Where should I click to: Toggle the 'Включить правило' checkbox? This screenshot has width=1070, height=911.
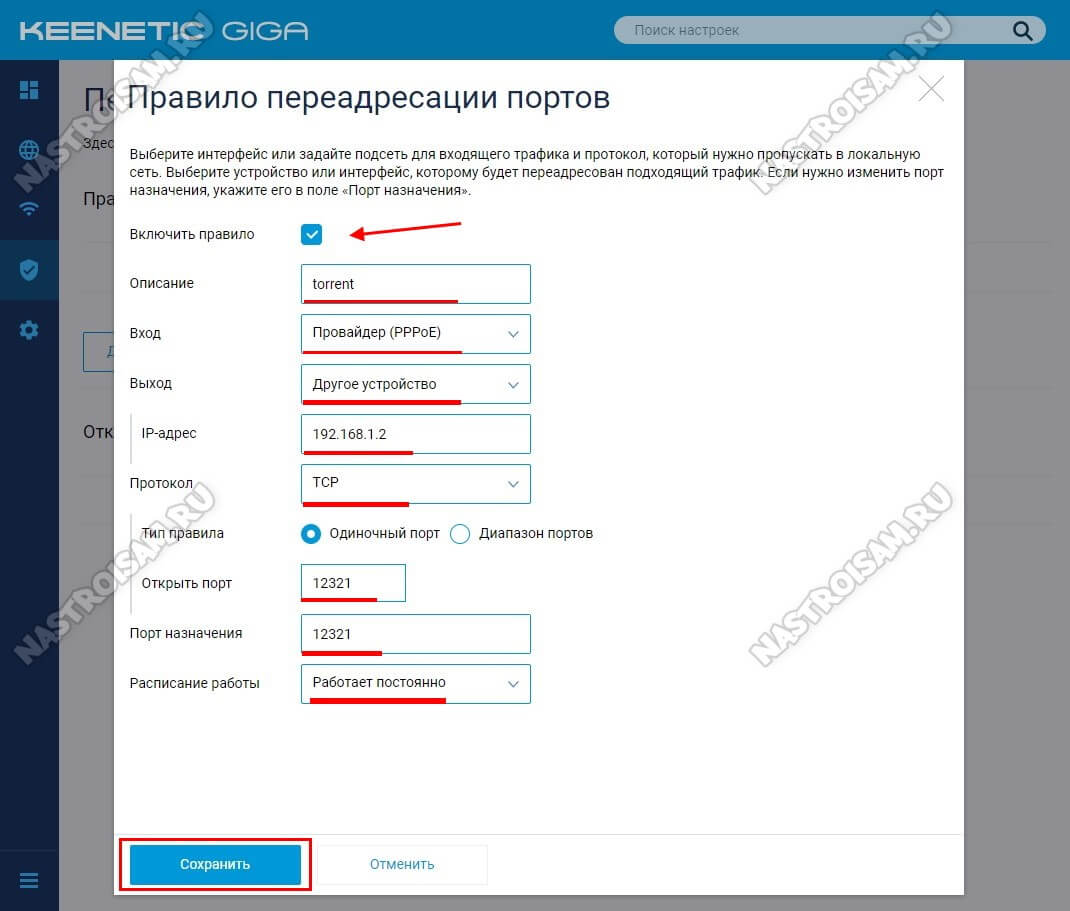coord(311,234)
